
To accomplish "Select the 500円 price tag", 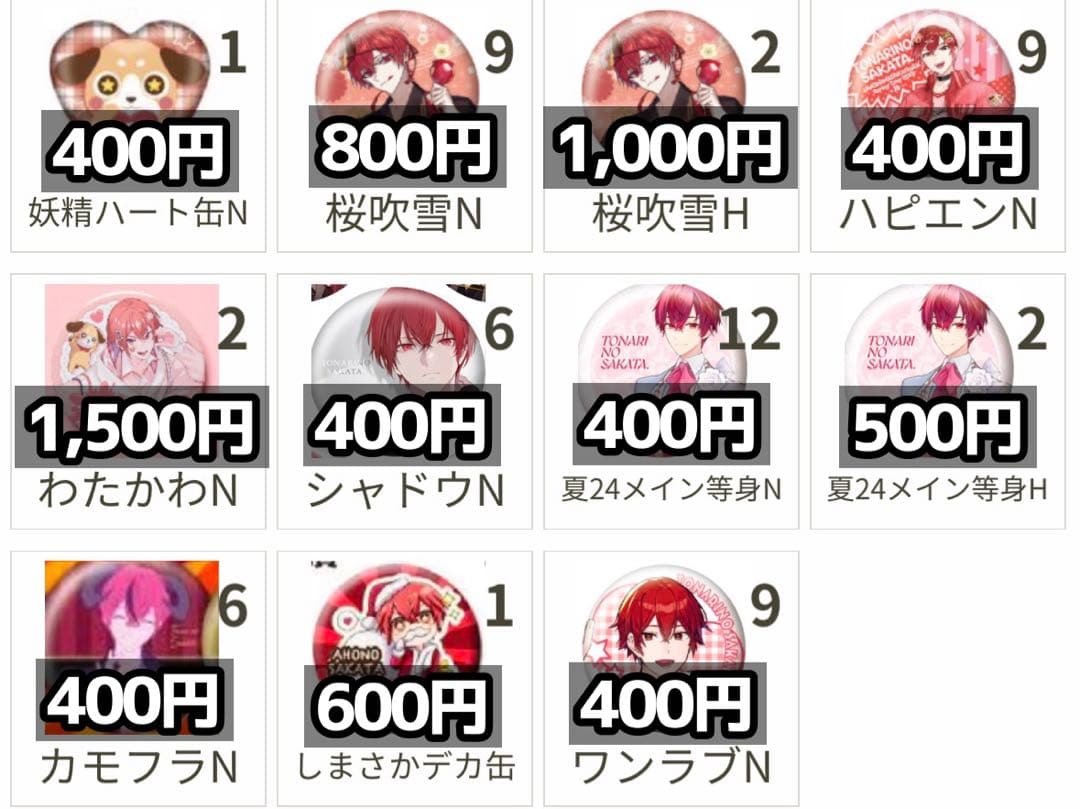I will point(937,427).
